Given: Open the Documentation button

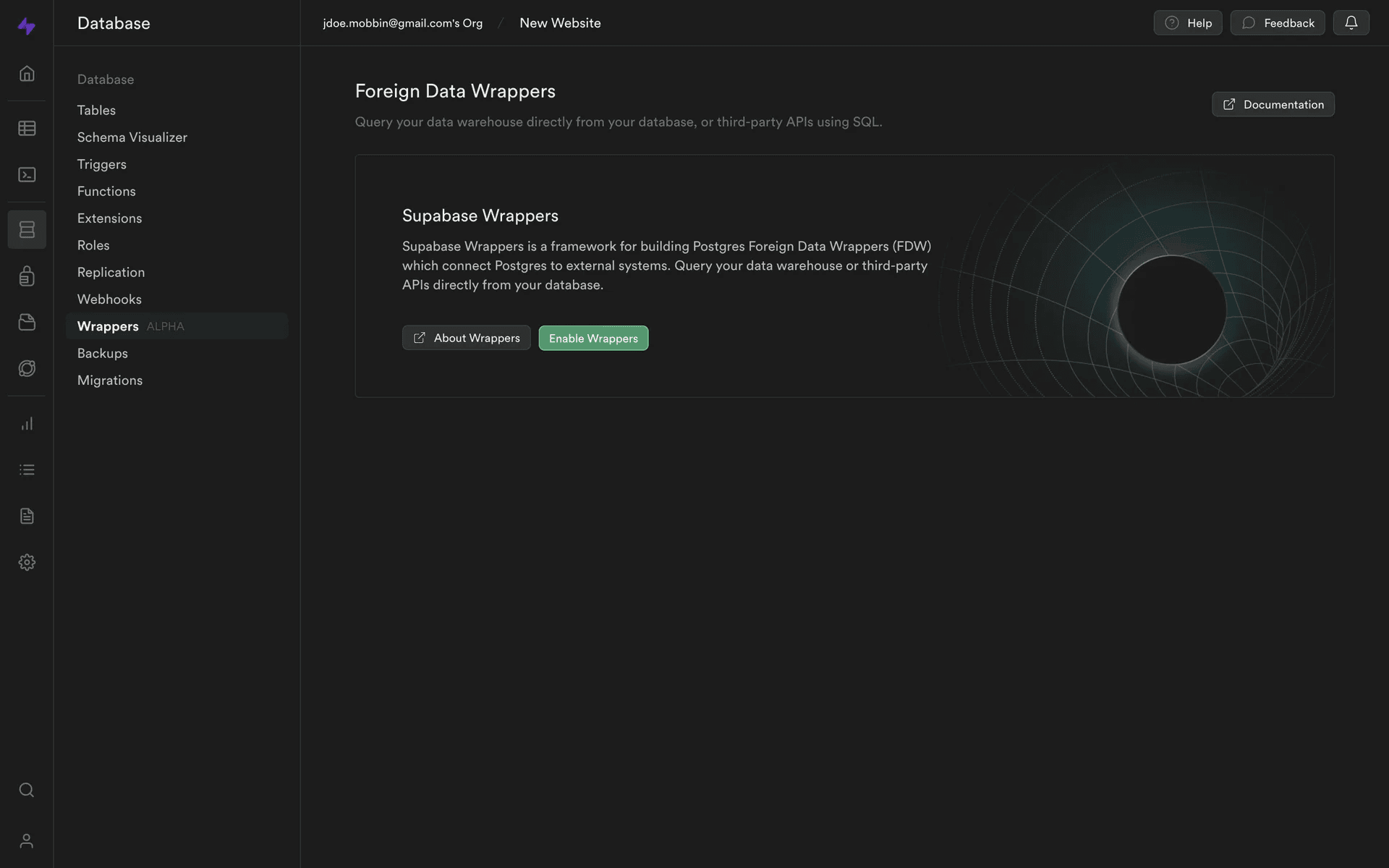Looking at the screenshot, I should 1273,105.
